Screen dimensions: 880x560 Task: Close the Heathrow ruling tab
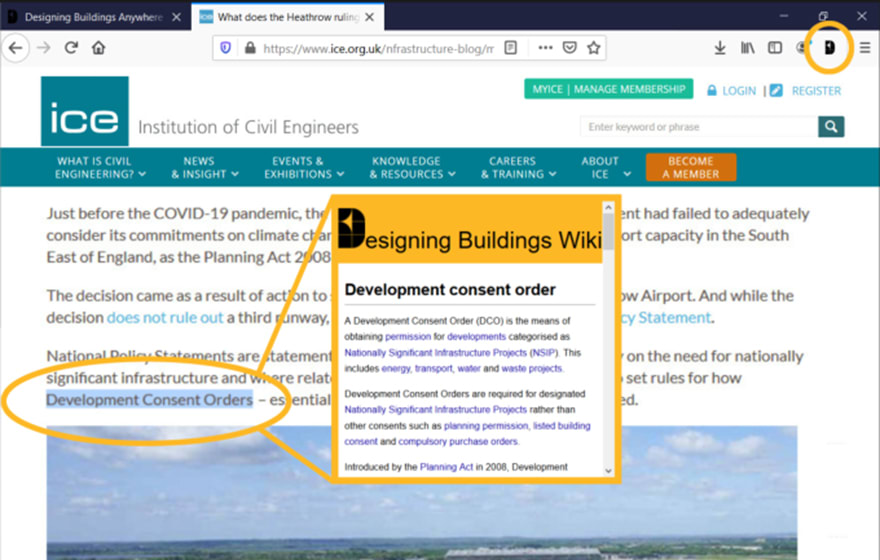(369, 17)
